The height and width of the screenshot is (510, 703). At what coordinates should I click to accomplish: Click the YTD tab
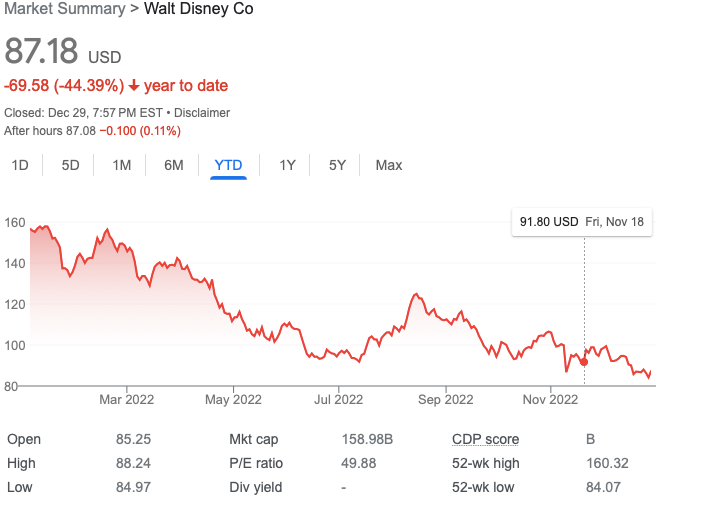(228, 165)
